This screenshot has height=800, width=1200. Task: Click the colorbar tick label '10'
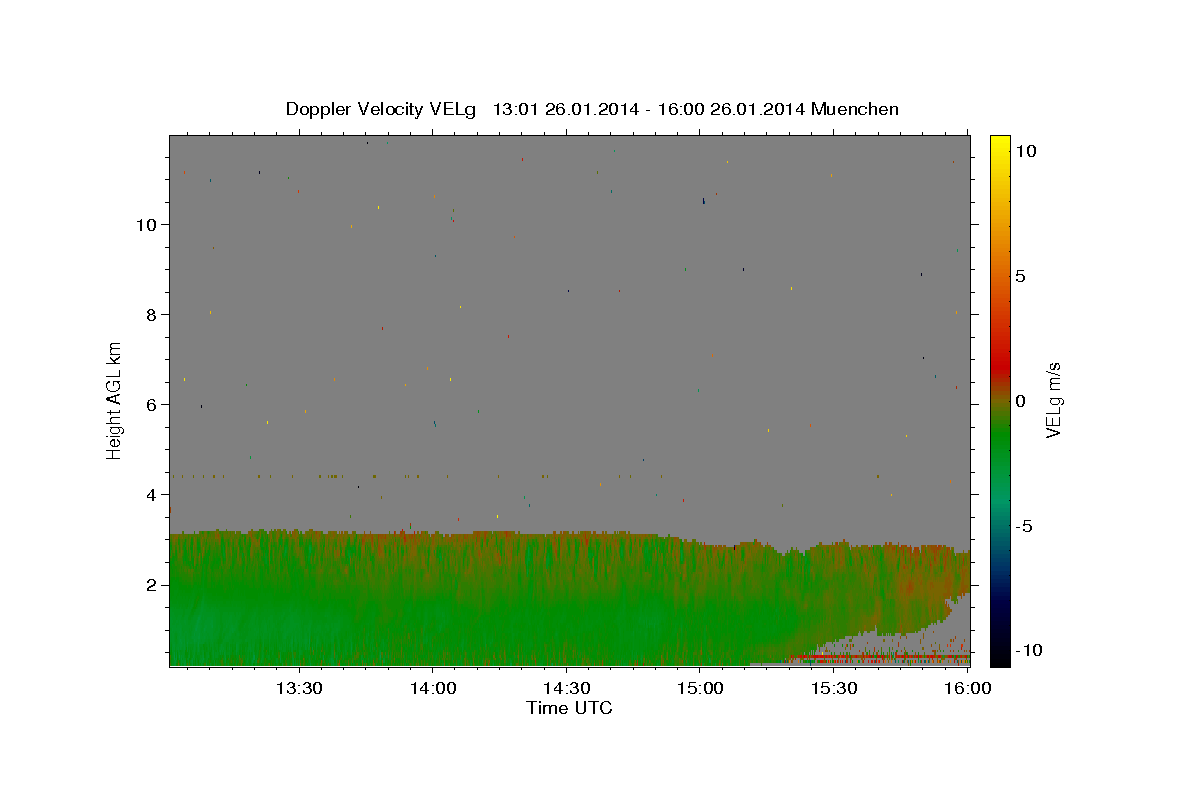(1025, 151)
